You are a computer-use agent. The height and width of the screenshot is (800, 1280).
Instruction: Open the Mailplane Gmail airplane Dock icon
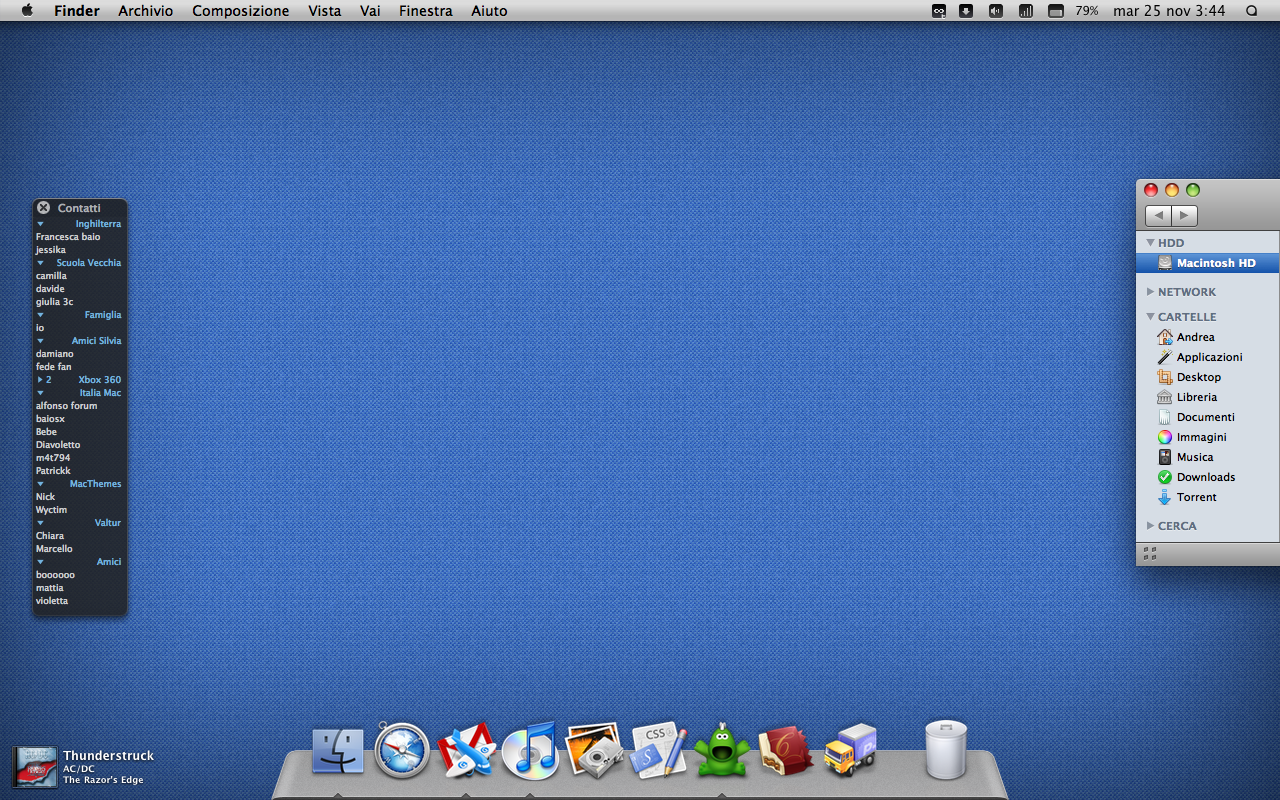467,751
